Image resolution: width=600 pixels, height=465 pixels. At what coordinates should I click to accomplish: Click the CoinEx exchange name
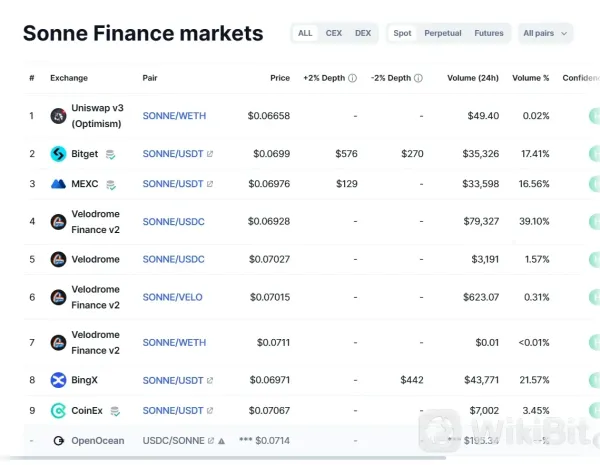click(x=87, y=411)
